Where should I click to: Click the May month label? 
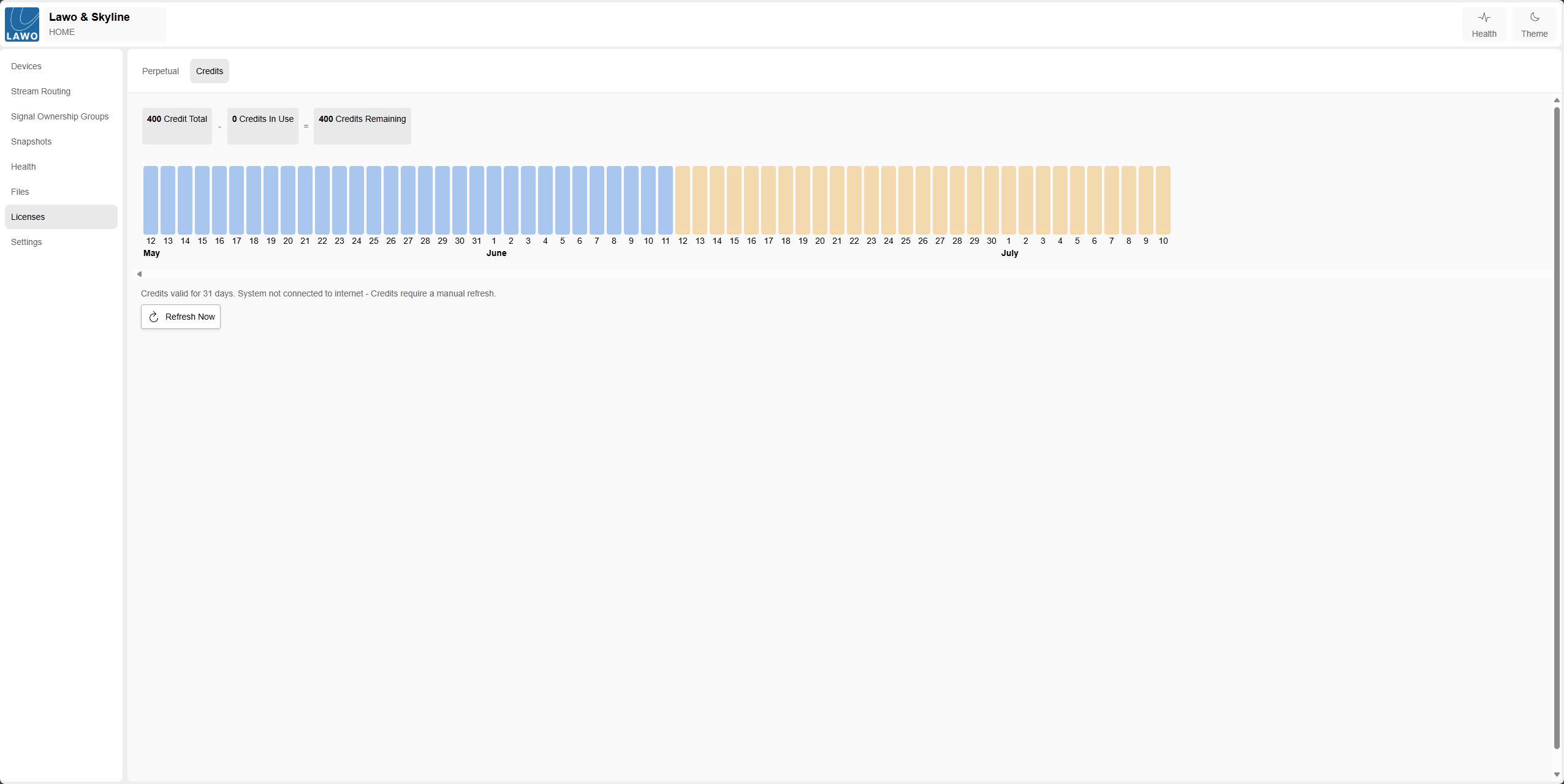point(151,253)
